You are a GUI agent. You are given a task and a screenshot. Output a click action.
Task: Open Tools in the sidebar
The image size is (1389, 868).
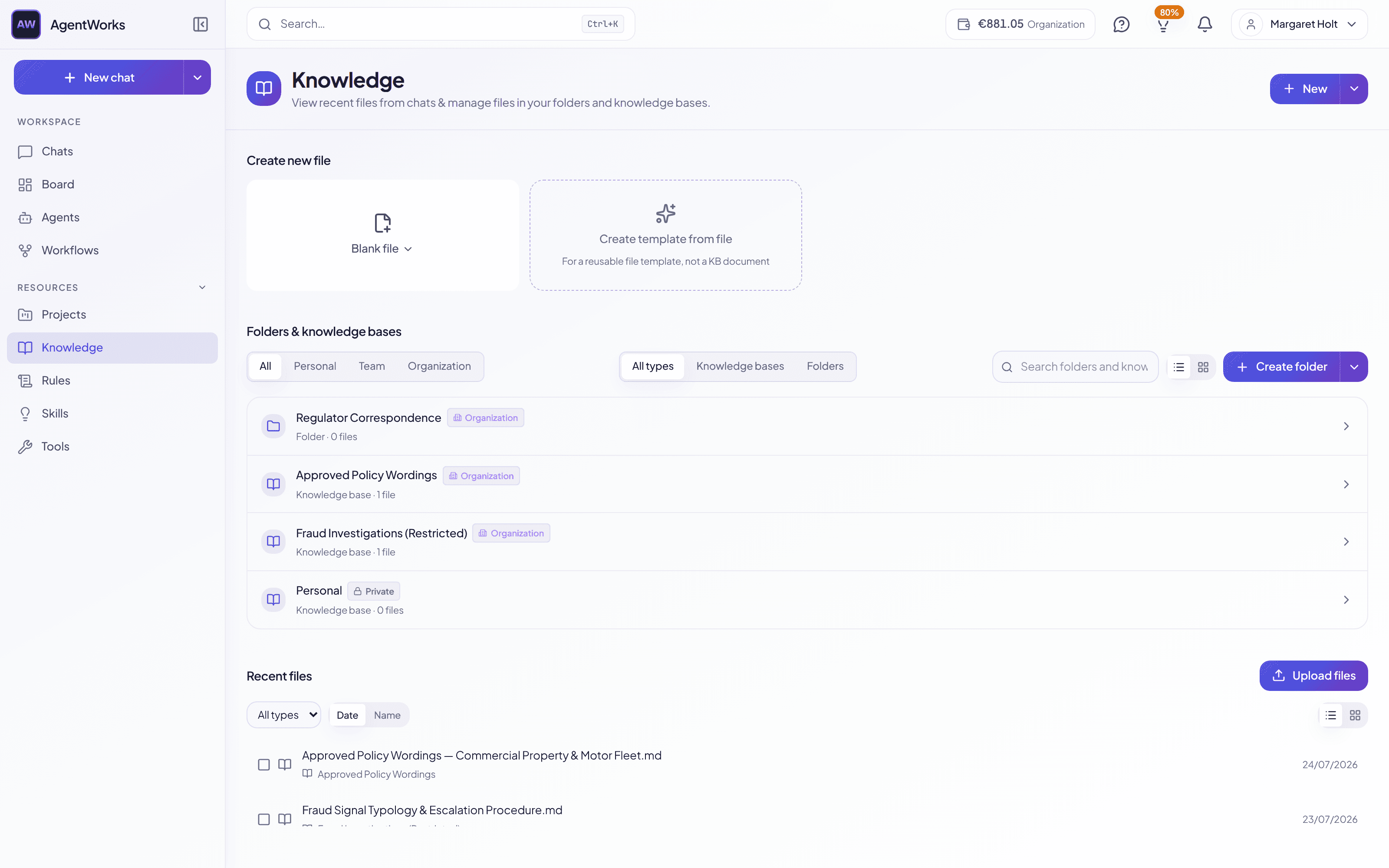click(x=112, y=447)
